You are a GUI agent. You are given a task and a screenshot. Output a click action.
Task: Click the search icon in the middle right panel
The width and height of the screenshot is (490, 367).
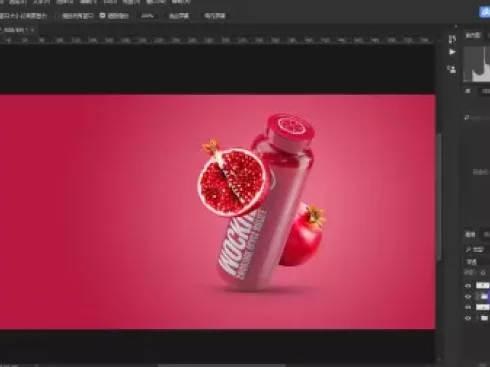coord(467,117)
